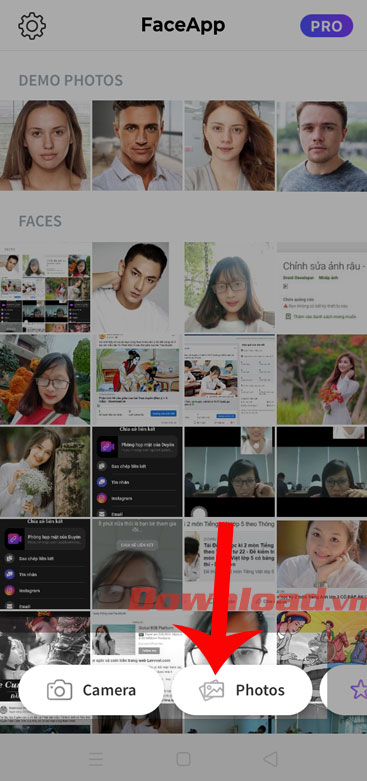The height and width of the screenshot is (781, 367).
Task: Choose photo of man touching his neck
Action: click(x=137, y=287)
